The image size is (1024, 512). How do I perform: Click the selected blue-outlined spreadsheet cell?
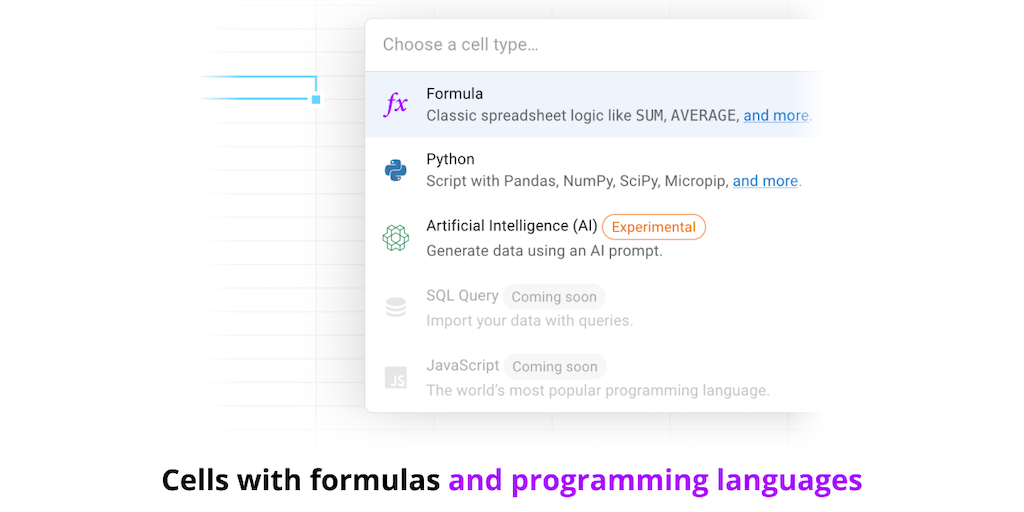260,87
